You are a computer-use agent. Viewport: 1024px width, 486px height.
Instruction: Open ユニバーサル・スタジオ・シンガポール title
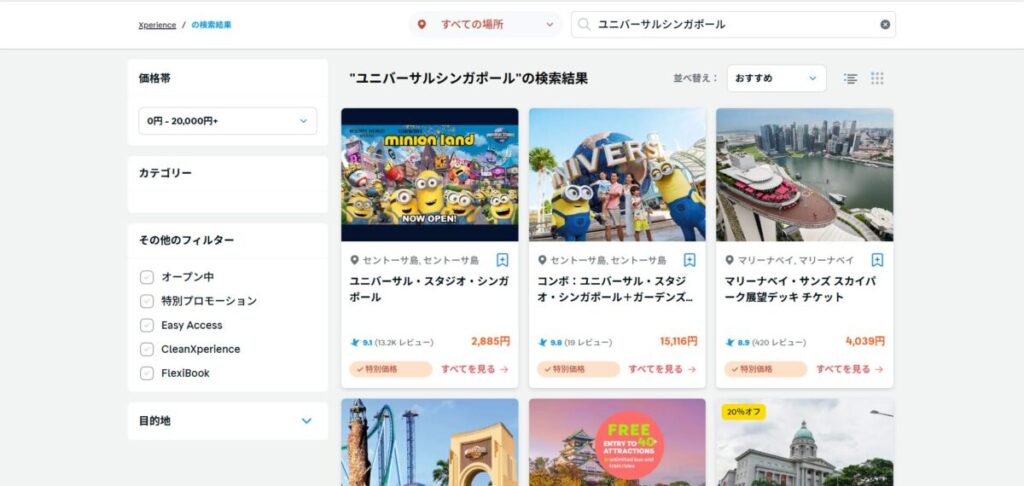pos(430,289)
